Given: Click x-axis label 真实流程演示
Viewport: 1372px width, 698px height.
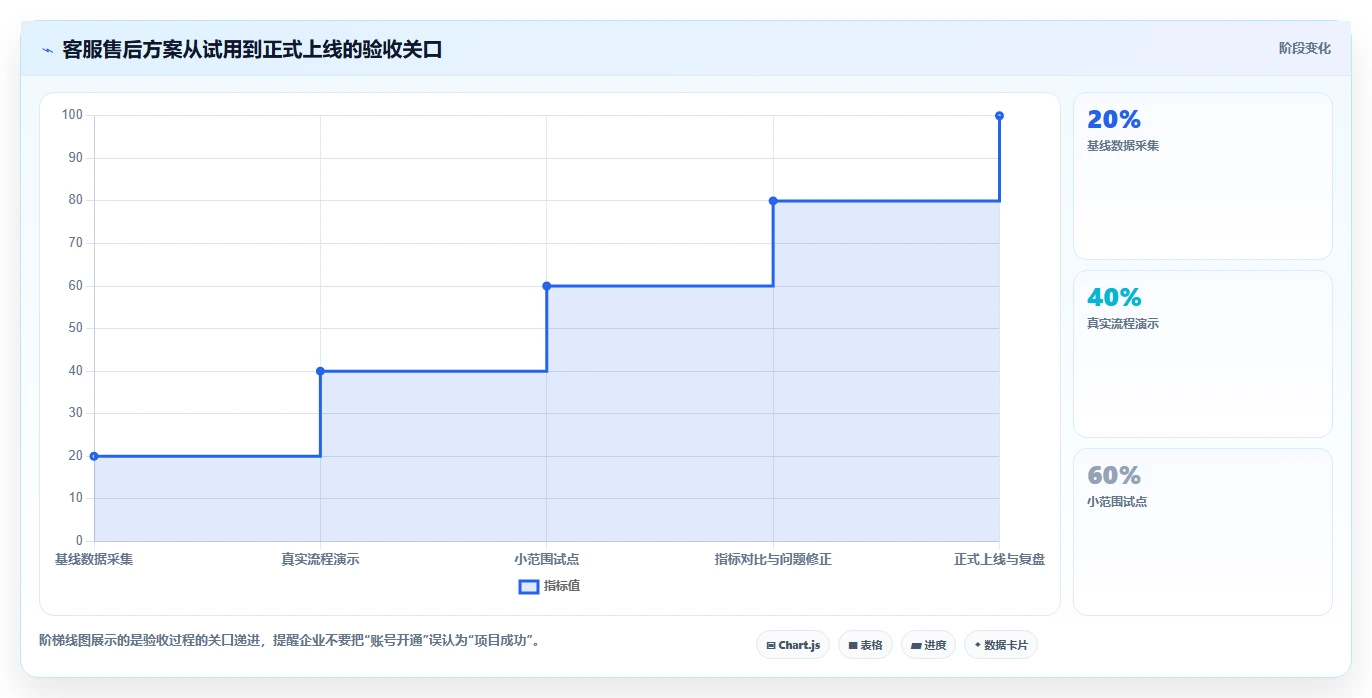Looking at the screenshot, I should point(320,560).
